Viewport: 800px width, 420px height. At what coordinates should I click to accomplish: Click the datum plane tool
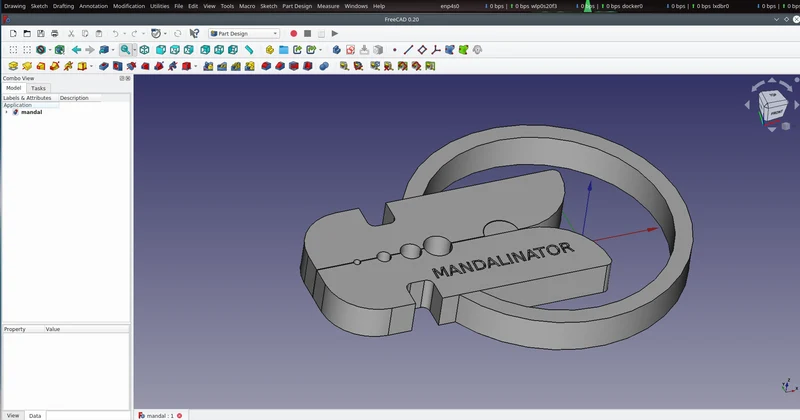[x=422, y=50]
